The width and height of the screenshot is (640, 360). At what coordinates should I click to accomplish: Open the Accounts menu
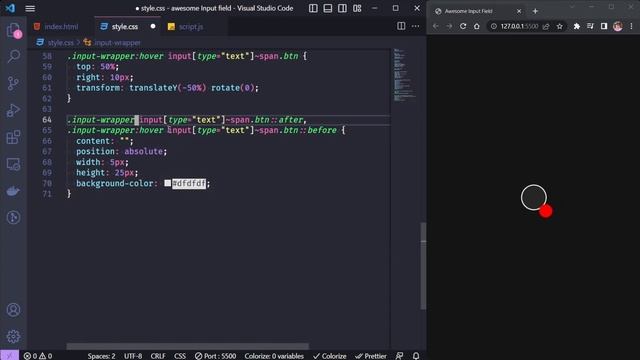tap(13, 310)
